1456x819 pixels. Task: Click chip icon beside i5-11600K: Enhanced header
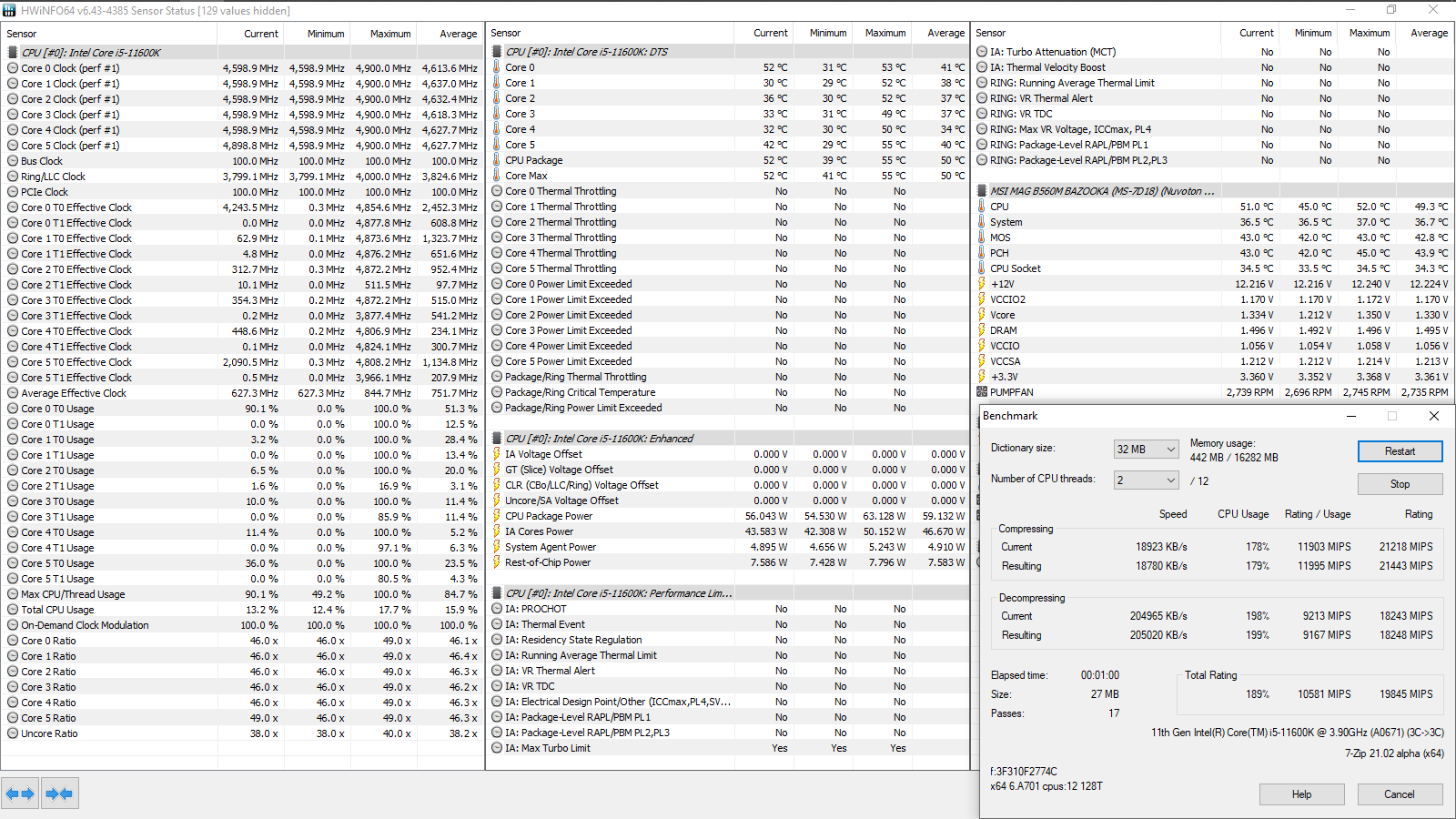pyautogui.click(x=497, y=439)
